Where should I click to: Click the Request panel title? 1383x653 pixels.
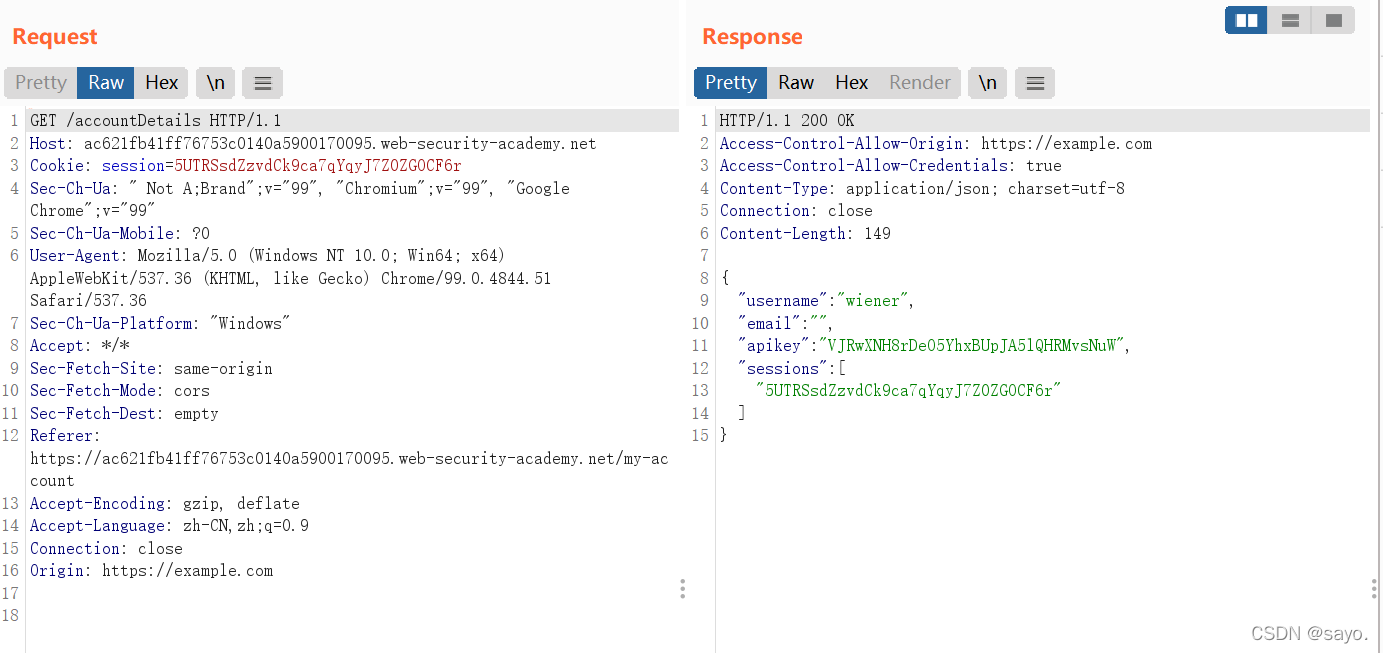(x=55, y=37)
